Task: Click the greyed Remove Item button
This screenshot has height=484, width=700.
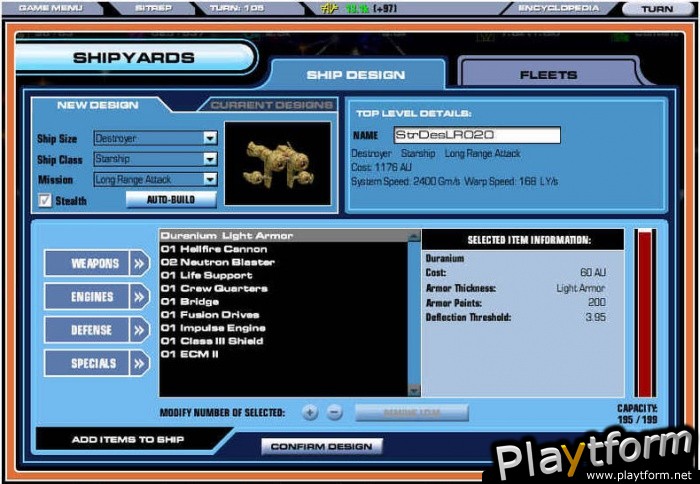Action: pos(412,413)
